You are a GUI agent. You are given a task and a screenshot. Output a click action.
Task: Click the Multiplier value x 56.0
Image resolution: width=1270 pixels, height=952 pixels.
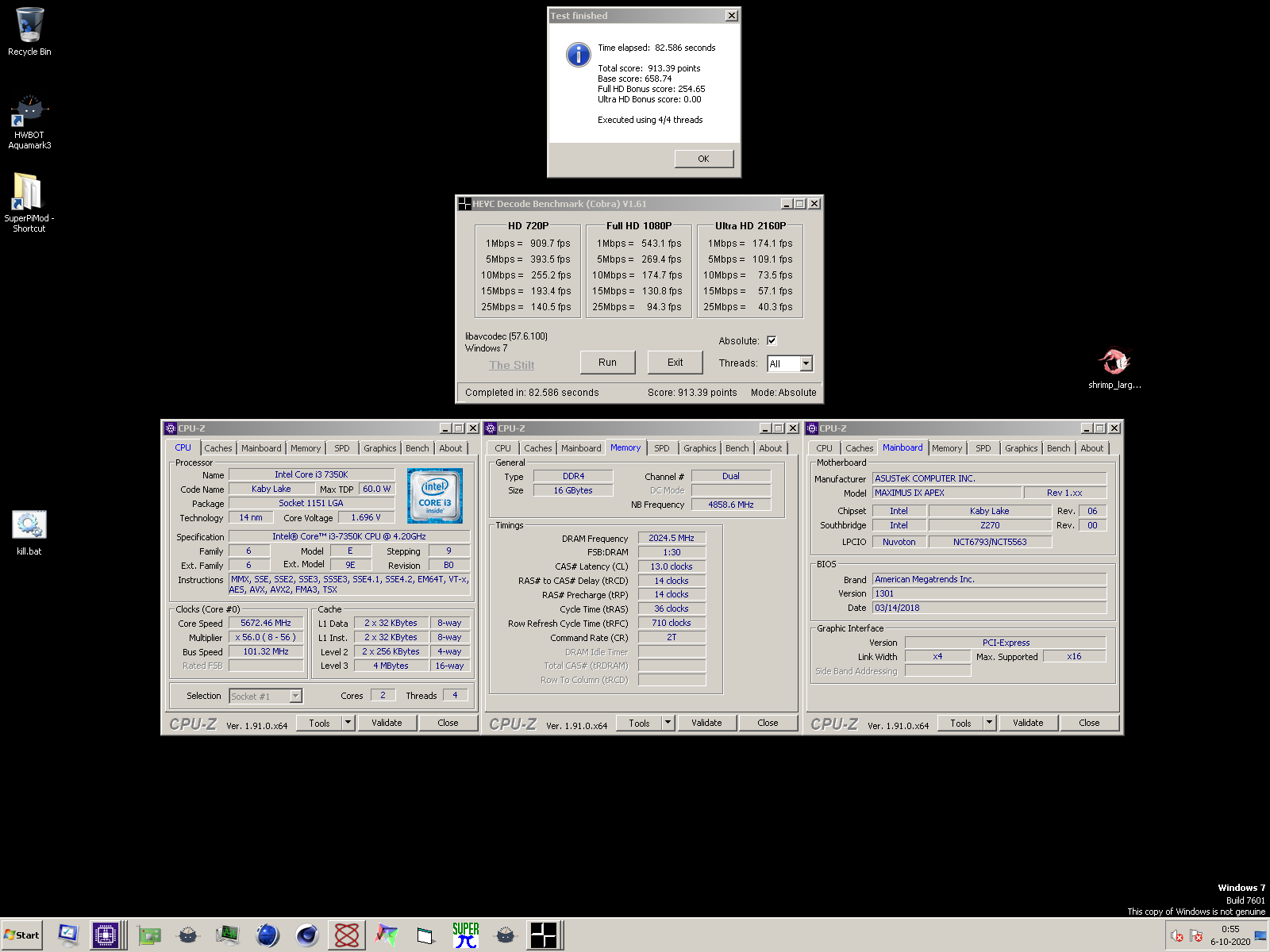[266, 637]
